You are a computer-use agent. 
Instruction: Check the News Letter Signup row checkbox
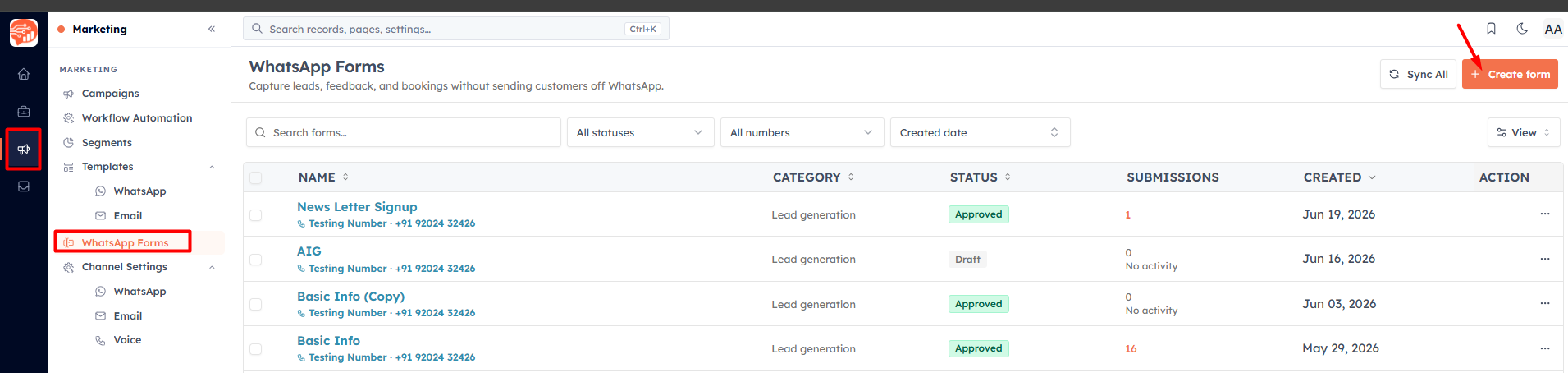(255, 215)
